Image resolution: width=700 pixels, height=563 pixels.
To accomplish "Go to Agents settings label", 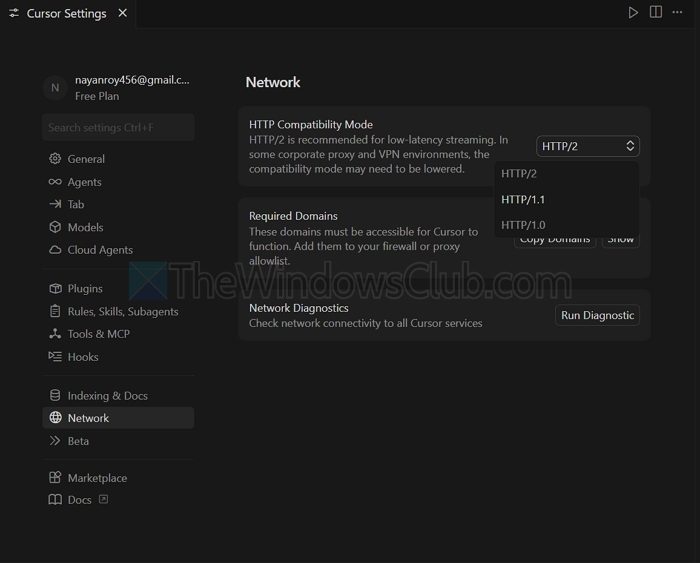I will click(84, 182).
